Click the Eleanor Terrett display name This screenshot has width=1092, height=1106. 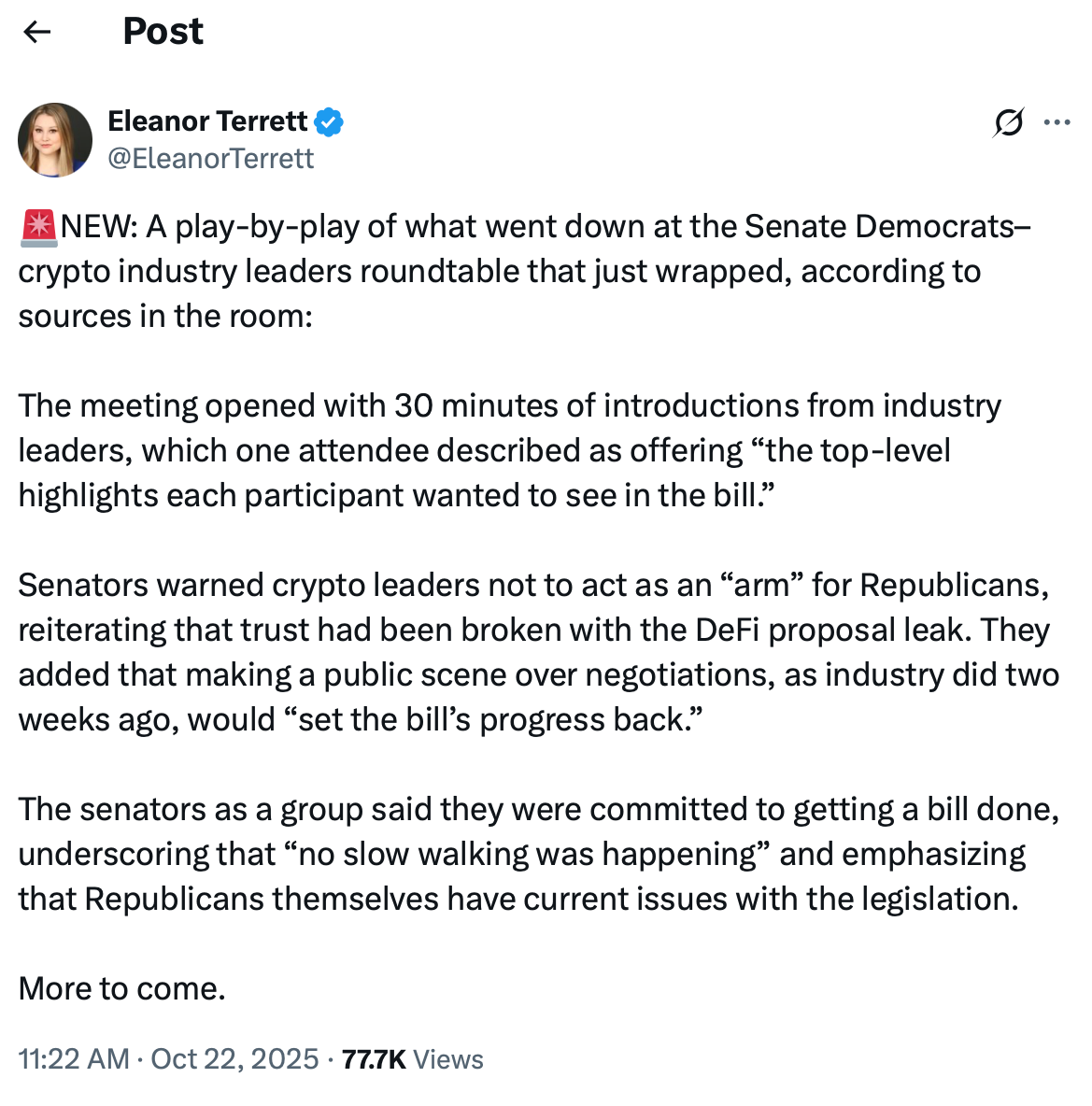point(207,121)
